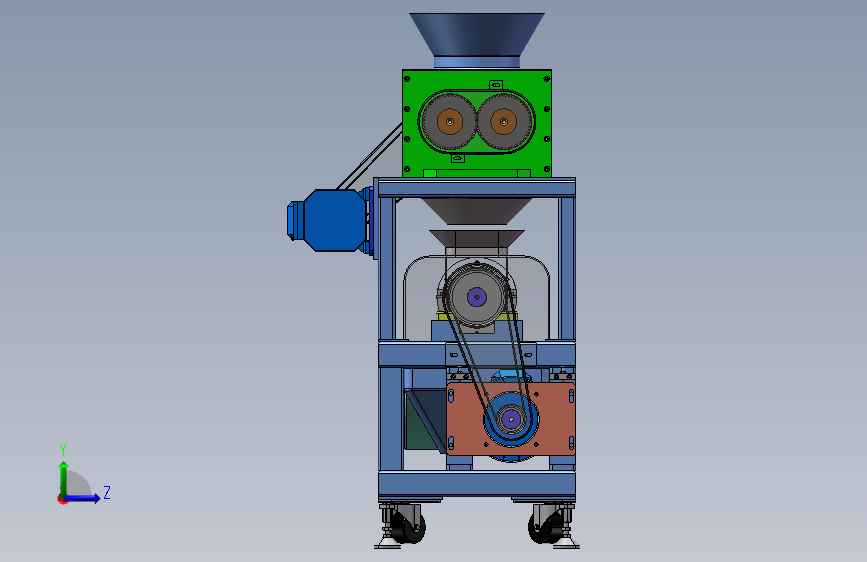Click the blue Z axis arrow
Screen dimensions: 867x562
(x=83, y=498)
